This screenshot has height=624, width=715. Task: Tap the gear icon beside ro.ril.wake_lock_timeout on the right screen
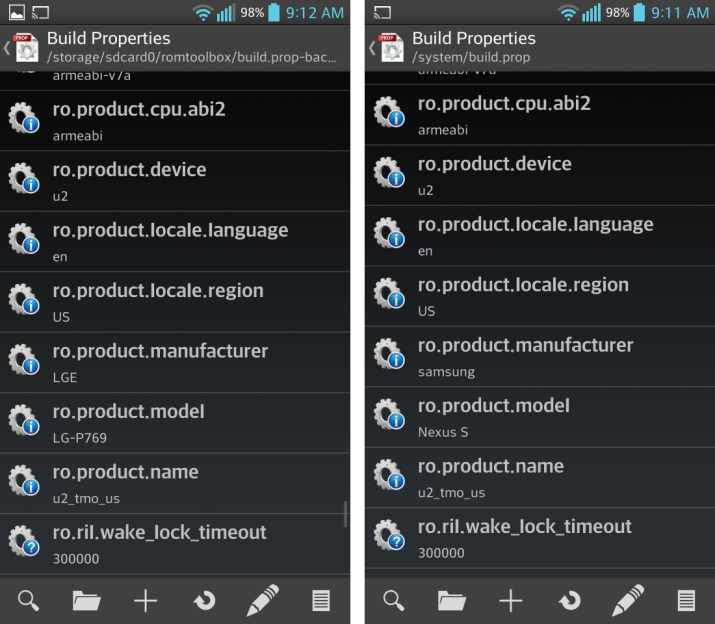tap(388, 538)
